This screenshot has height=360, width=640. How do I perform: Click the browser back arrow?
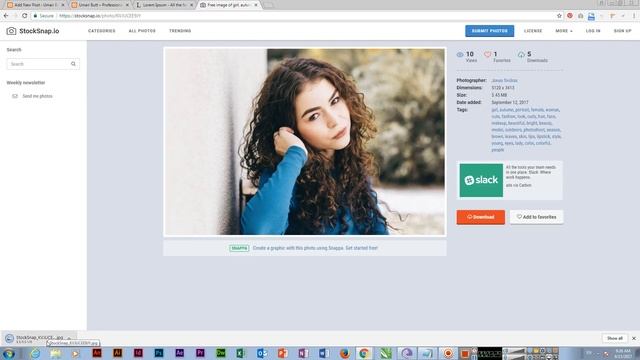6,16
